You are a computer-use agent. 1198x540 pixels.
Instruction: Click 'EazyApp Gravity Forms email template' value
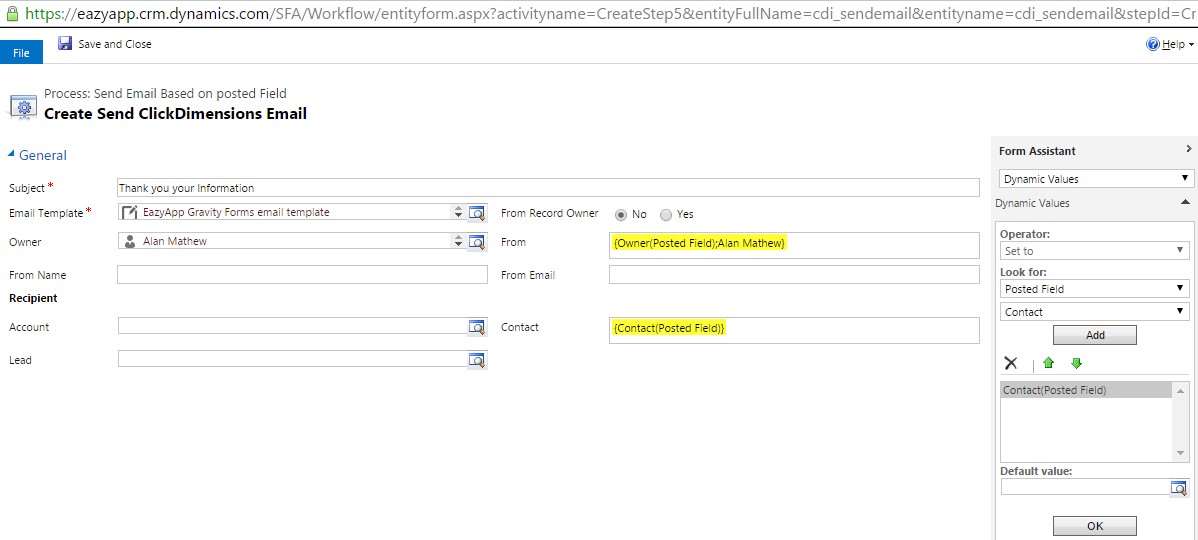236,212
